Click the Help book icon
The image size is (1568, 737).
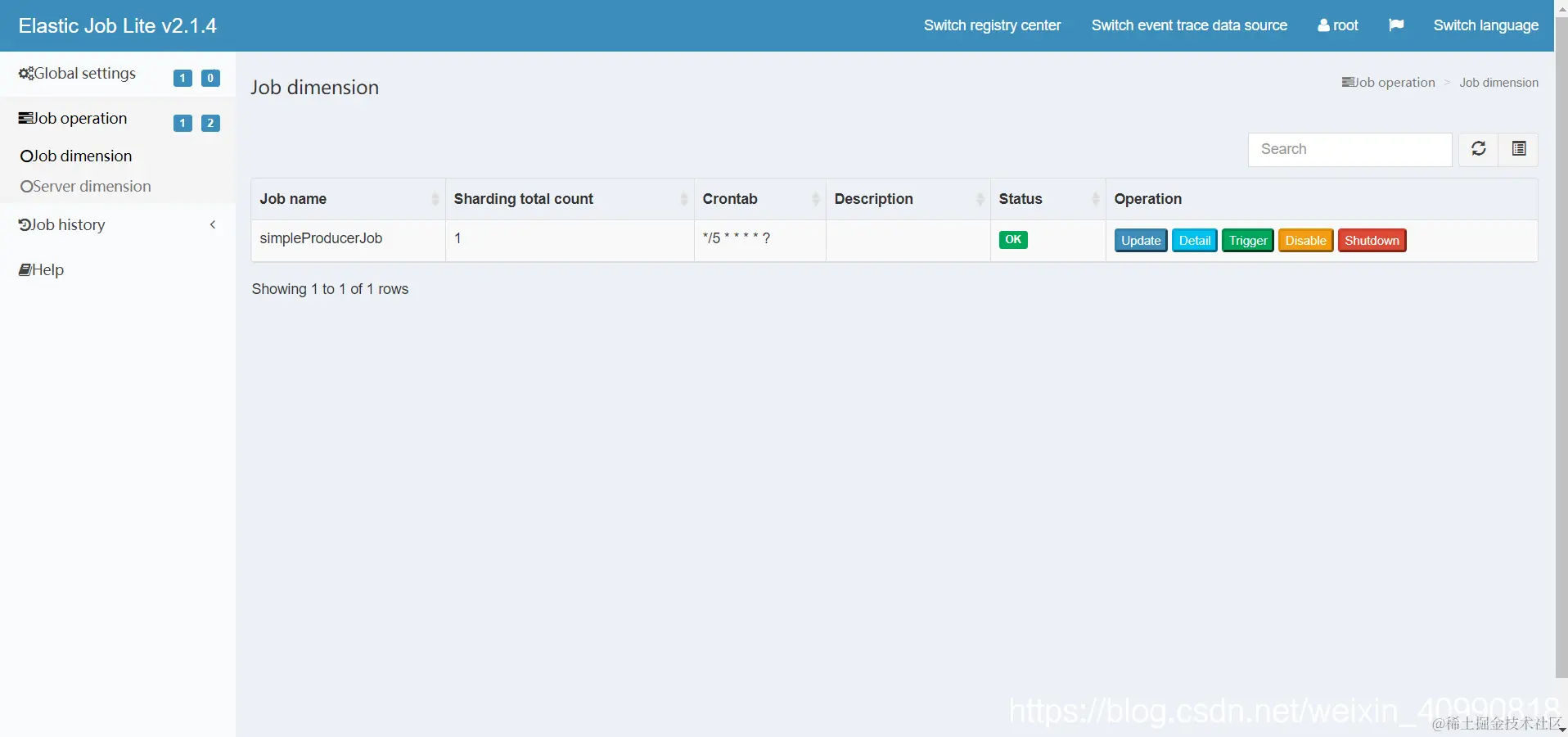[x=25, y=269]
